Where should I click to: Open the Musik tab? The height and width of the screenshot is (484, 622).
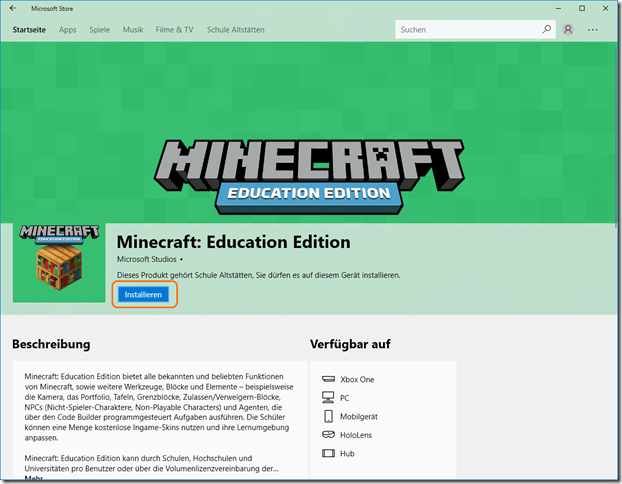pos(133,30)
